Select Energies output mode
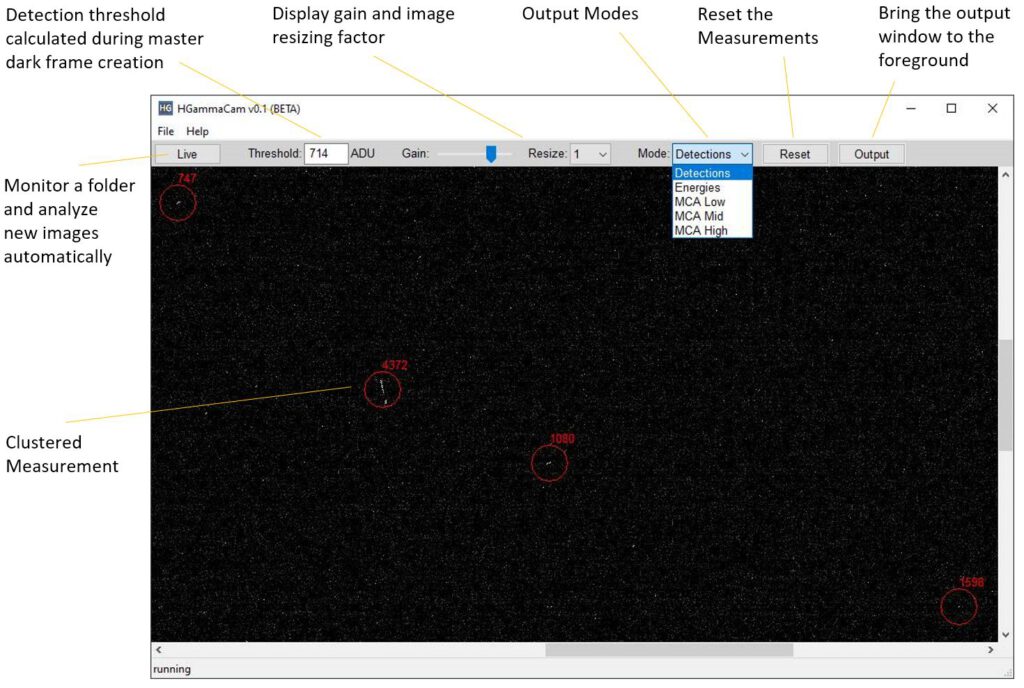The image size is (1024, 688). 712,187
